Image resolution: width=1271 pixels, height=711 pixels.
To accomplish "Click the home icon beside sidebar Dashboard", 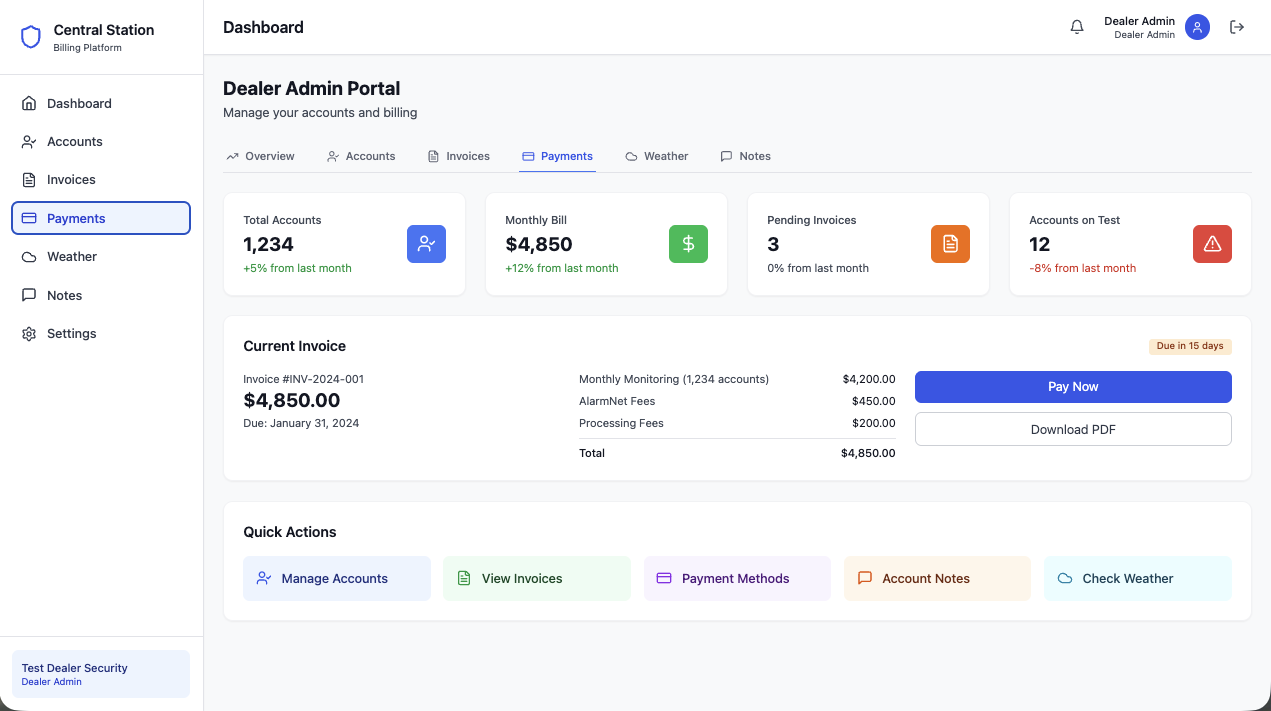I will coord(29,103).
